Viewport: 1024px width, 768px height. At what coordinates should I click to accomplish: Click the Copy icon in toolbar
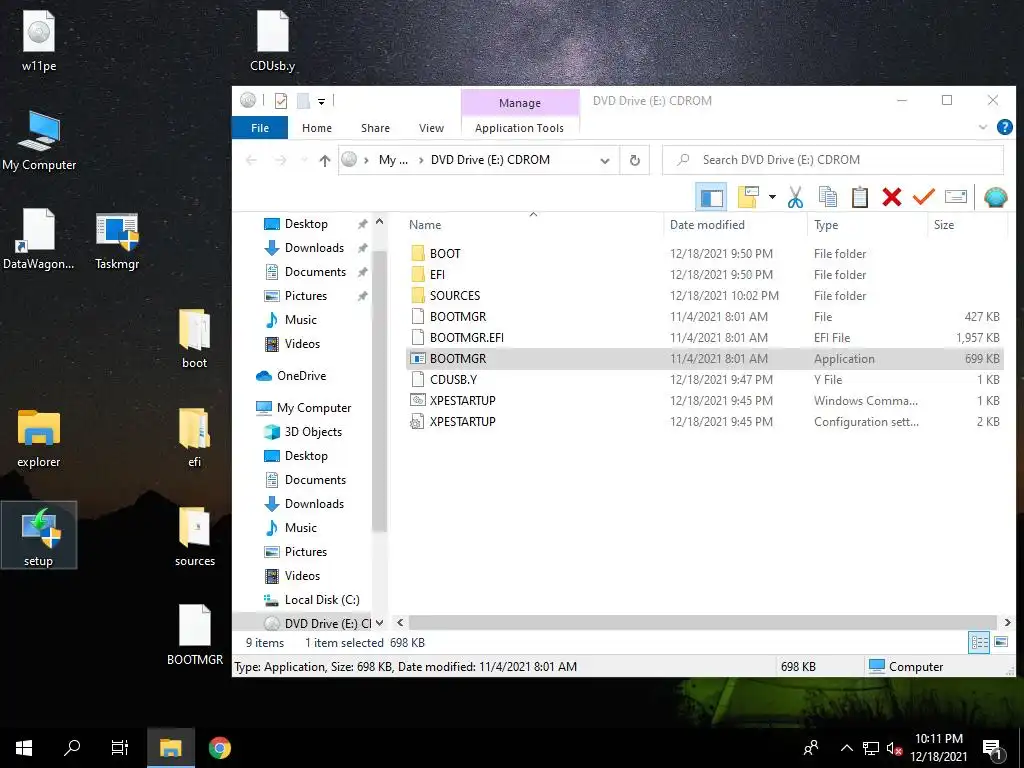827,197
